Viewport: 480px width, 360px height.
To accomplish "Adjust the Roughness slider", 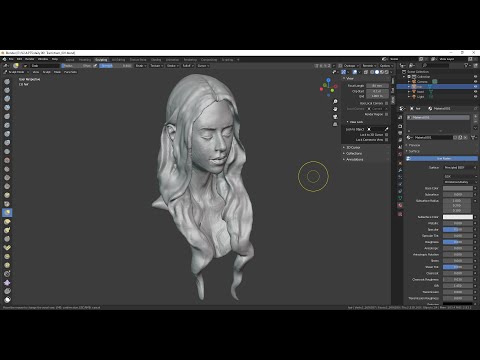I will tap(458, 242).
